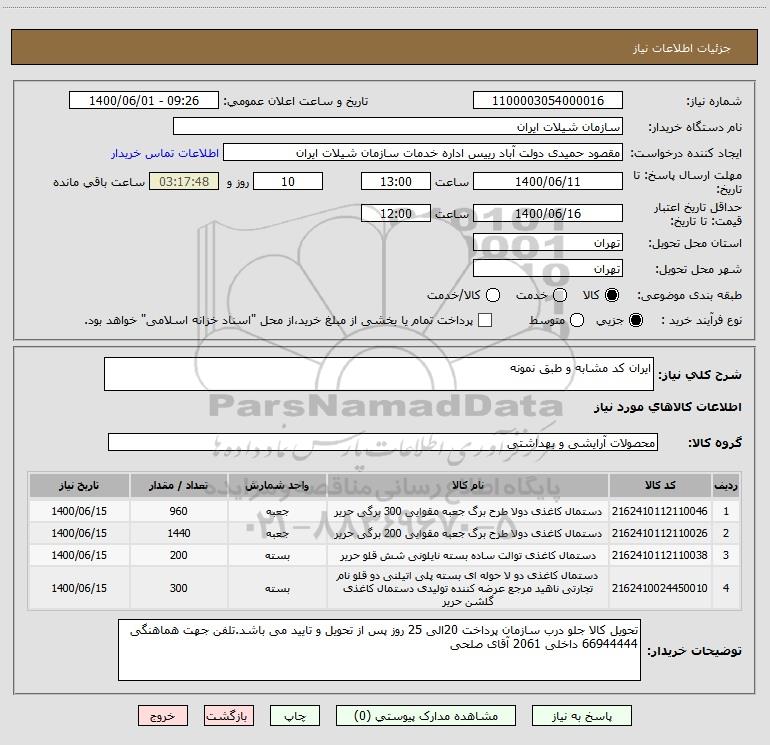
Task: Click the واحد شمارش column header
Action: click(x=277, y=485)
